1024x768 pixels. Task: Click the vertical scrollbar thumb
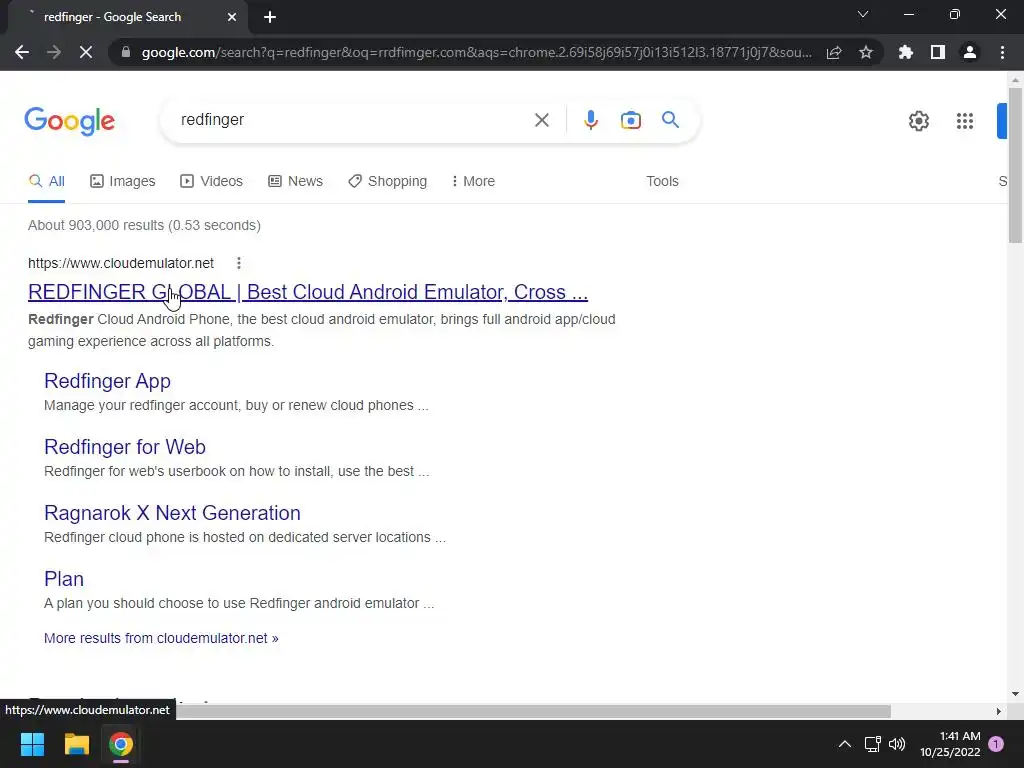click(1015, 165)
